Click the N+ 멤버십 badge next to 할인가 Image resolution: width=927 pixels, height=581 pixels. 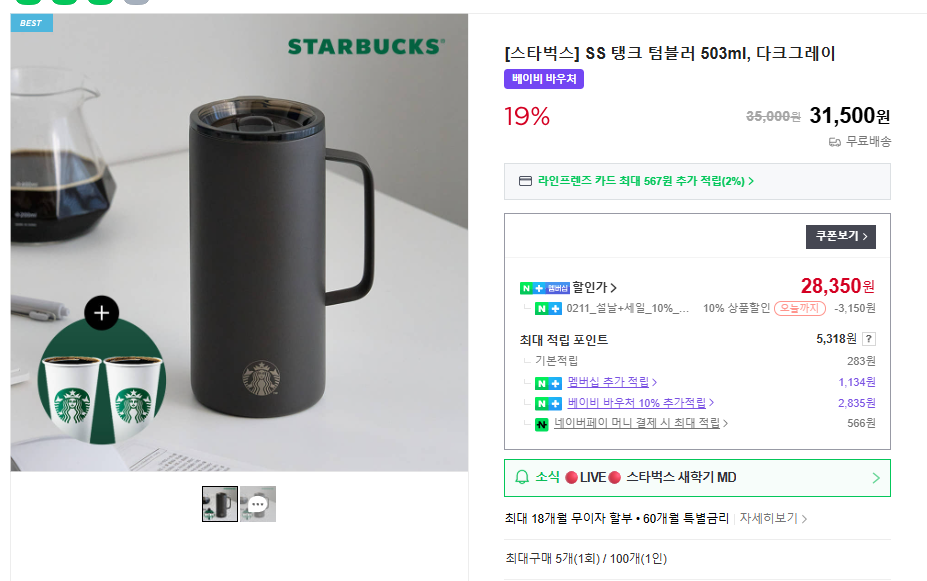[x=544, y=288]
